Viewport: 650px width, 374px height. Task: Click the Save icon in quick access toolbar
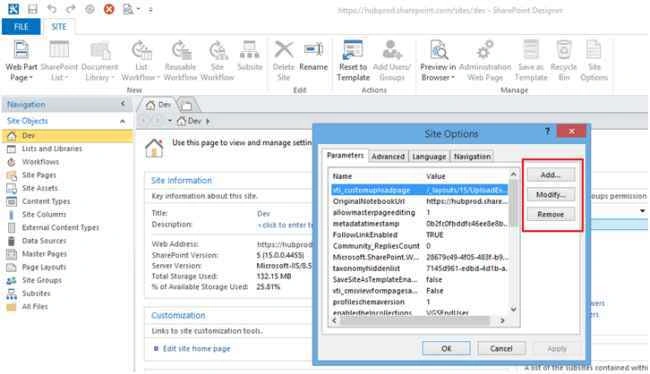[x=32, y=9]
